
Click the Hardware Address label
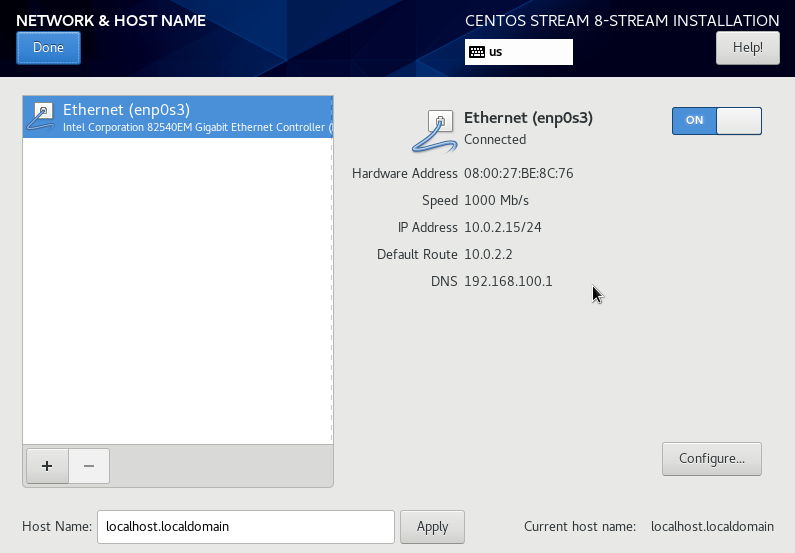pyautogui.click(x=405, y=173)
